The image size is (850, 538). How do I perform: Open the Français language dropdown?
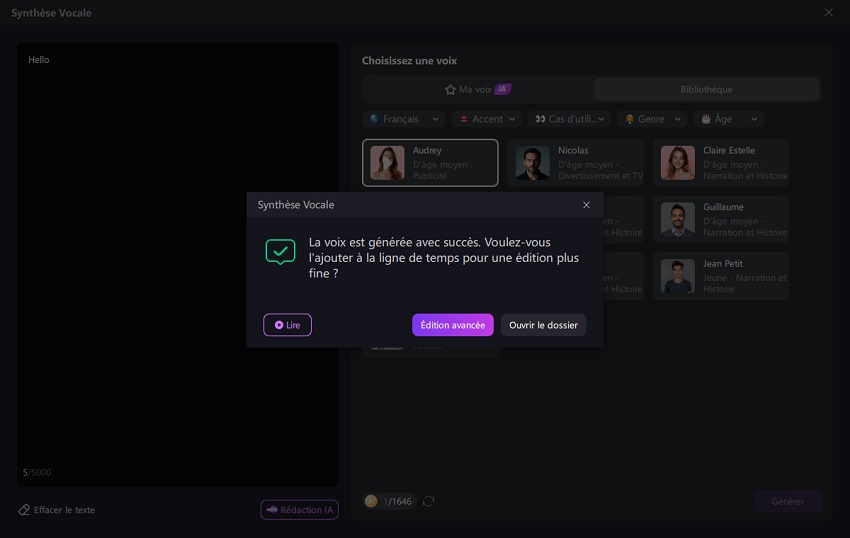(x=402, y=119)
